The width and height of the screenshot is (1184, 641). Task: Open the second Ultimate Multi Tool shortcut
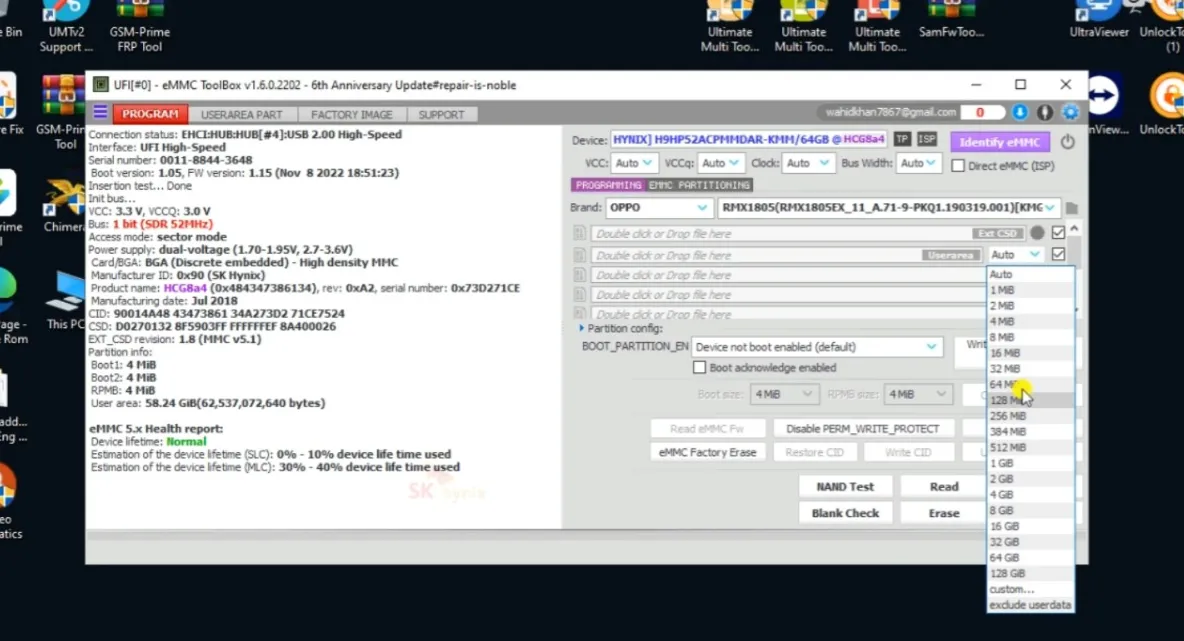803,27
